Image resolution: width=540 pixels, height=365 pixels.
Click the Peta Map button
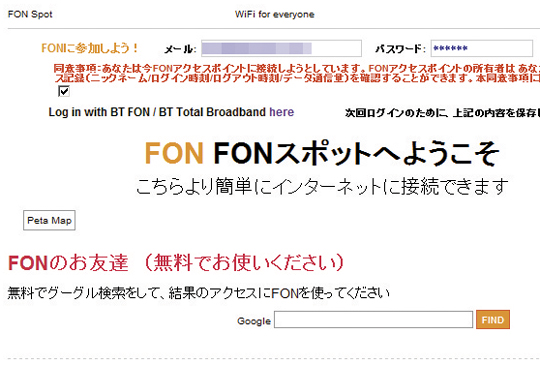(49, 220)
